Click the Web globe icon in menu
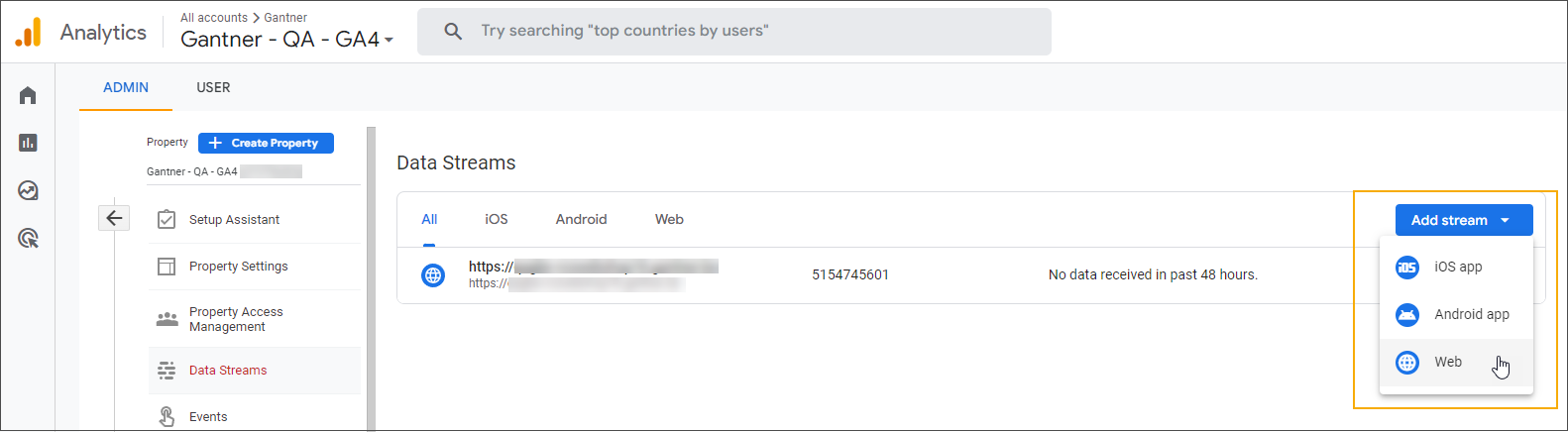Screen dimensions: 1568x432 (1407, 363)
